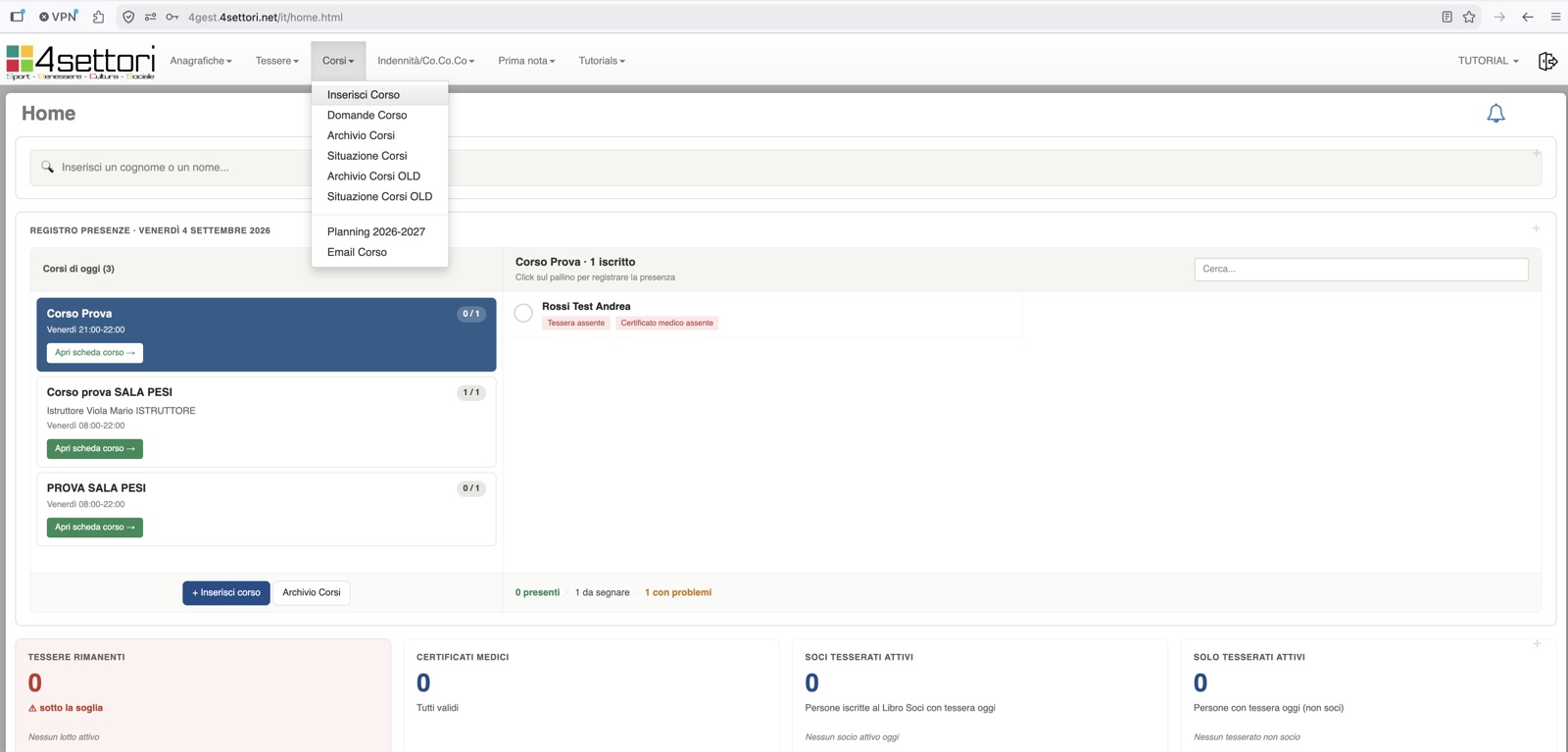Screen dimensions: 1568x752
Task: Select the Corso Prova course card
Action: 267,334
